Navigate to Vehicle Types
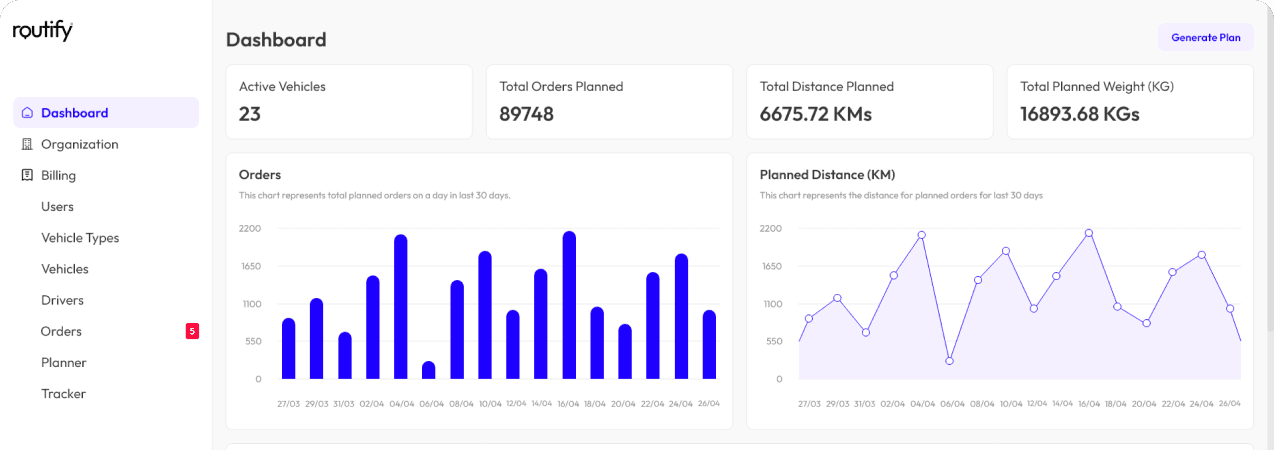Viewport: 1274px width, 450px height. click(x=80, y=238)
